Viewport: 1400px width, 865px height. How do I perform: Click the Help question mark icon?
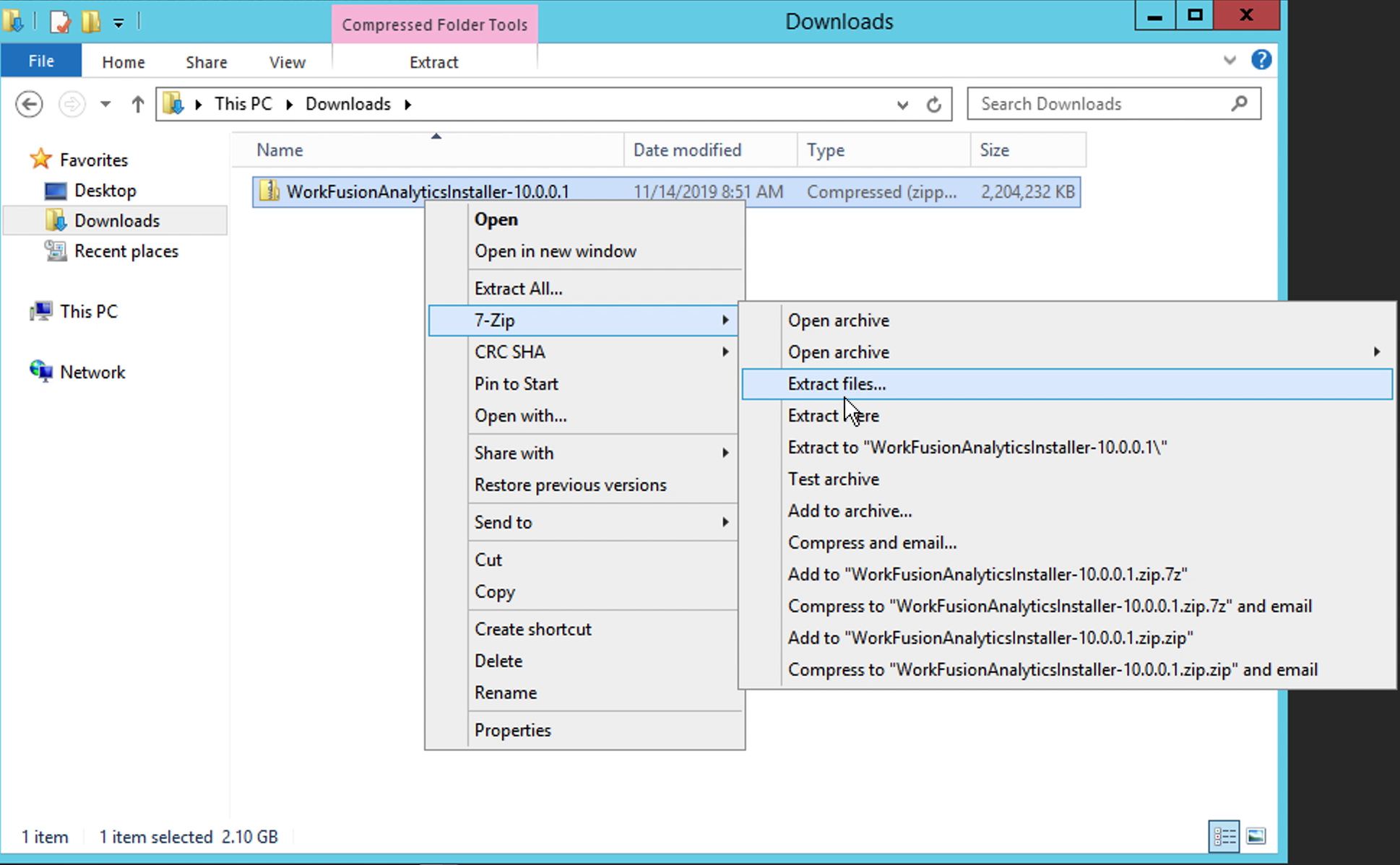tap(1261, 60)
